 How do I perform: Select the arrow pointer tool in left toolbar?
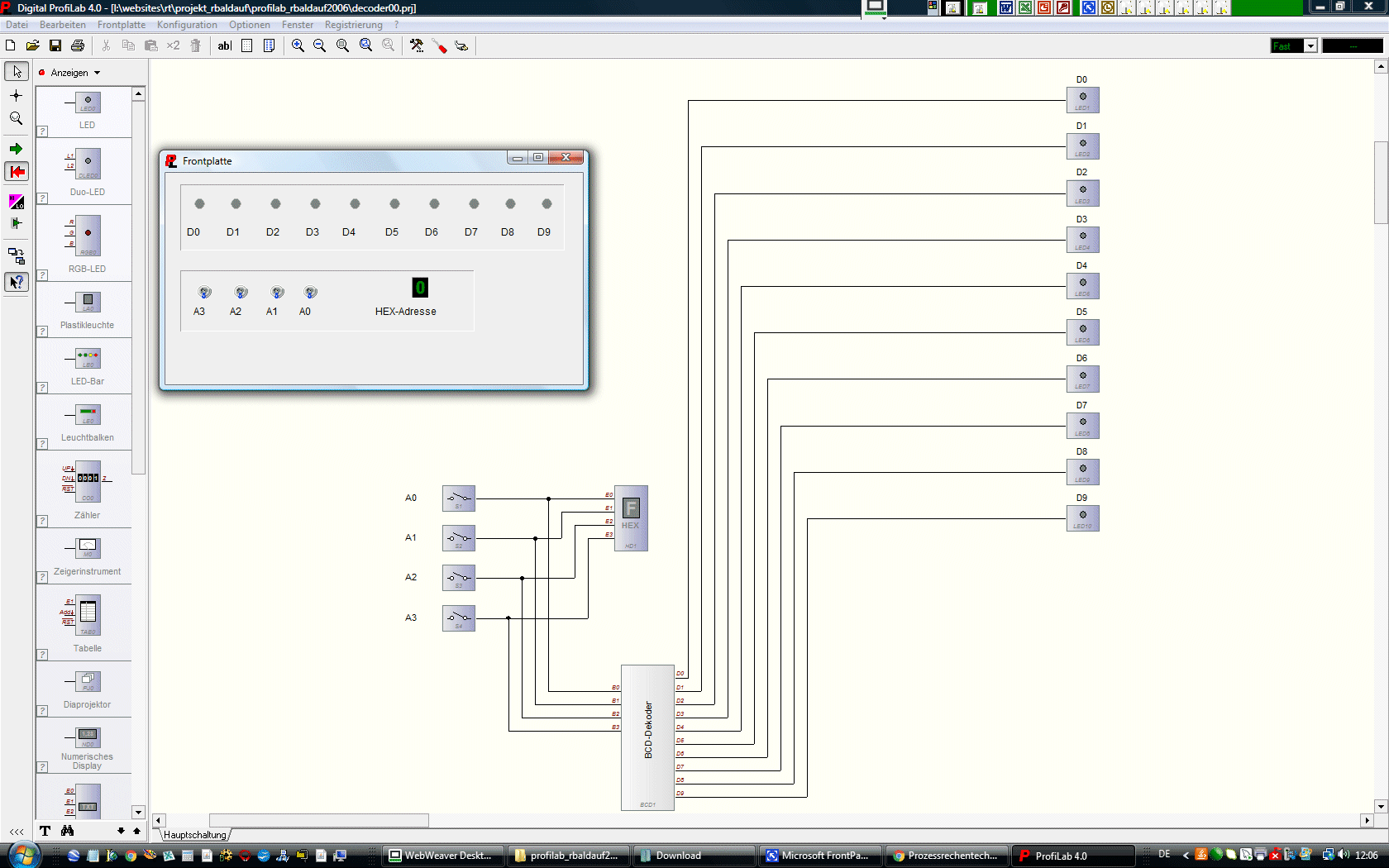[x=17, y=72]
